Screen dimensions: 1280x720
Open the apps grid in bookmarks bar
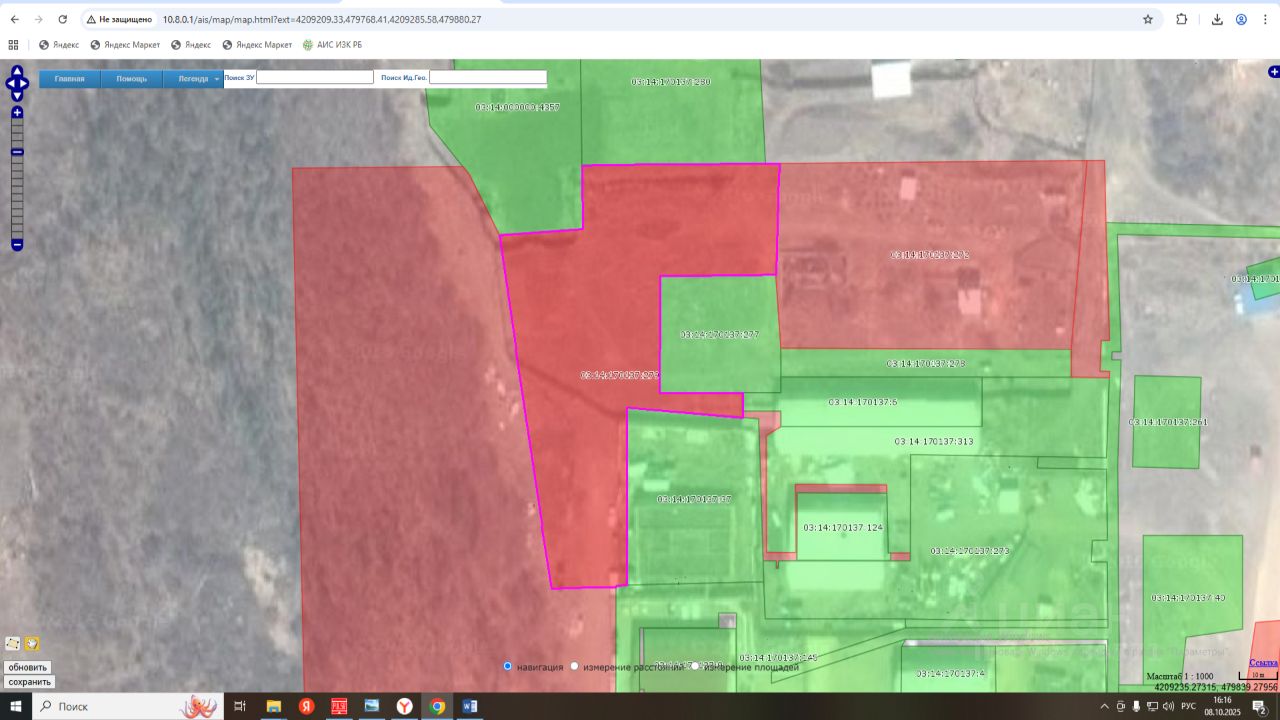[13, 45]
